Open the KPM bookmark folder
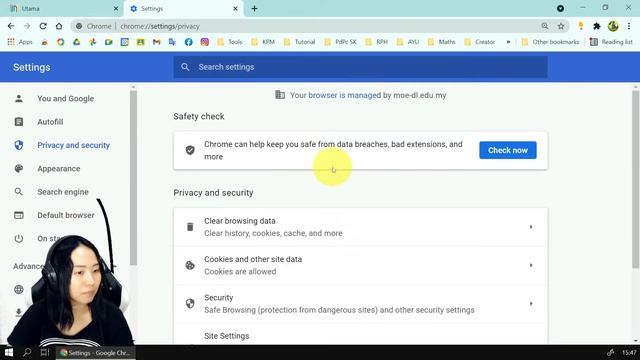The image size is (640, 360). pos(263,42)
